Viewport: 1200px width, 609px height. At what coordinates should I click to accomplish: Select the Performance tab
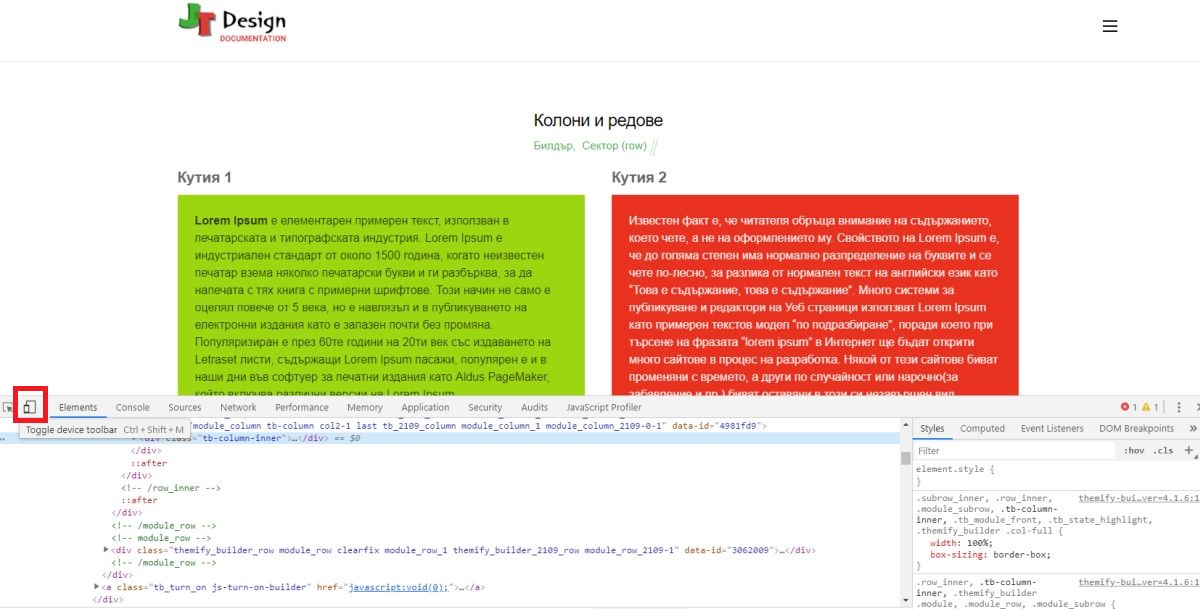click(x=302, y=408)
